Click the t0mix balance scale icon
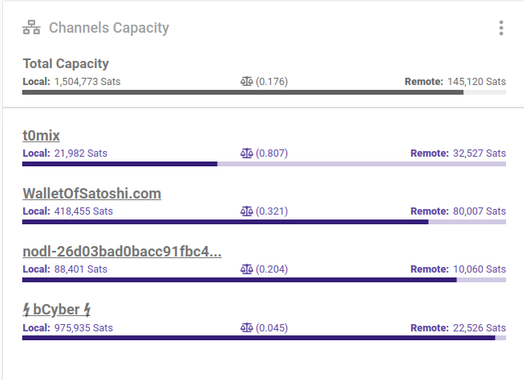 click(247, 153)
